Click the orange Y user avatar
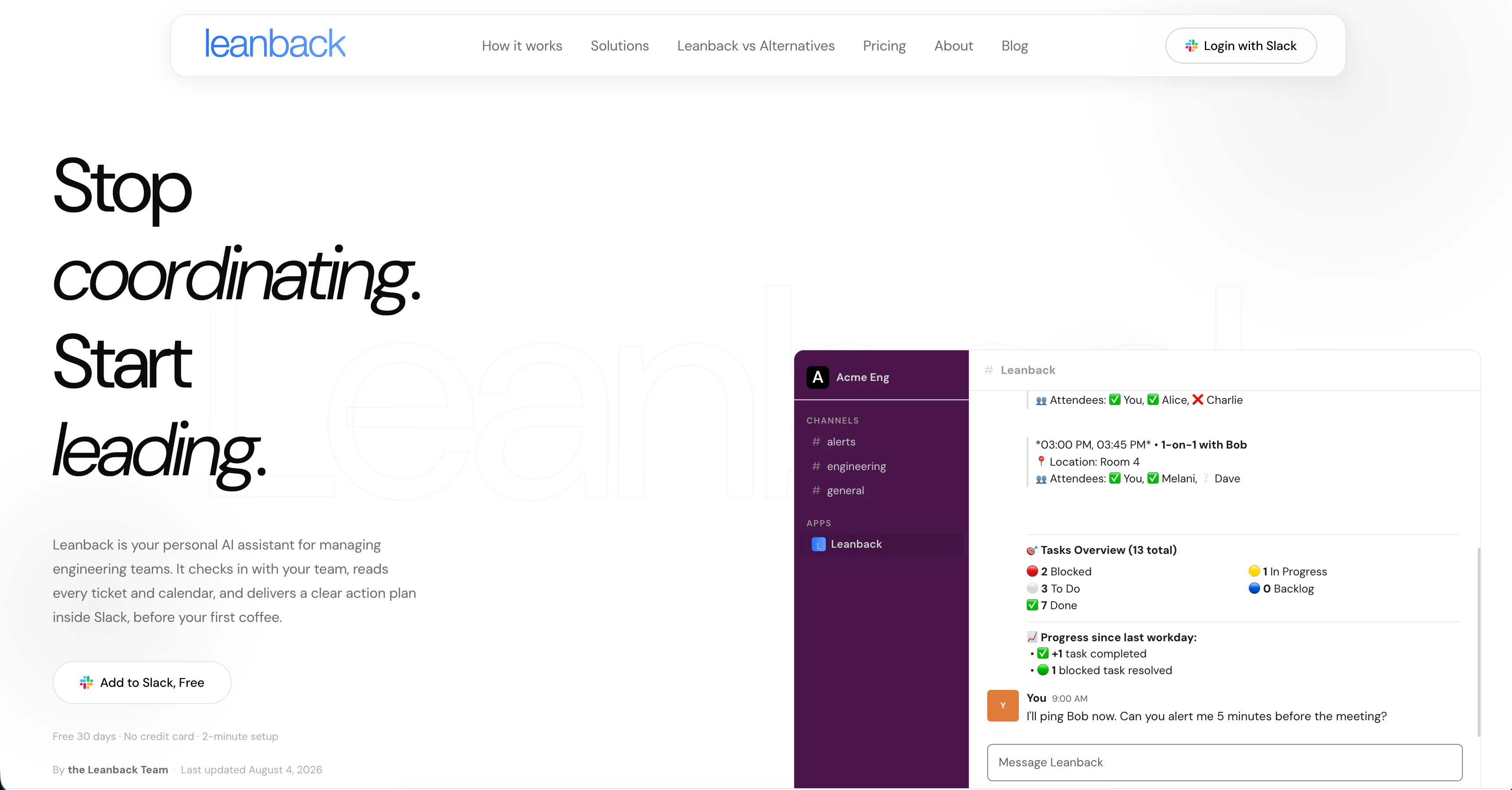1512x790 pixels. 1003,705
